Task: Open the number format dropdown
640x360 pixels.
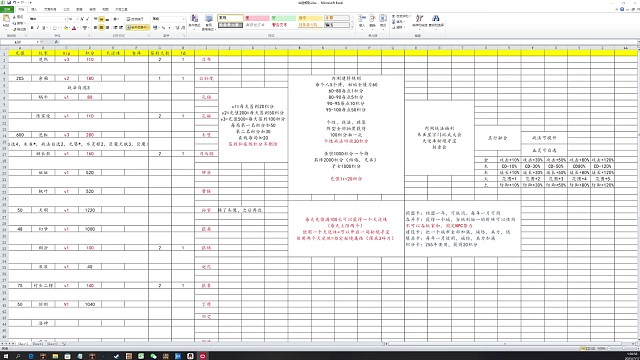Action: (x=184, y=19)
